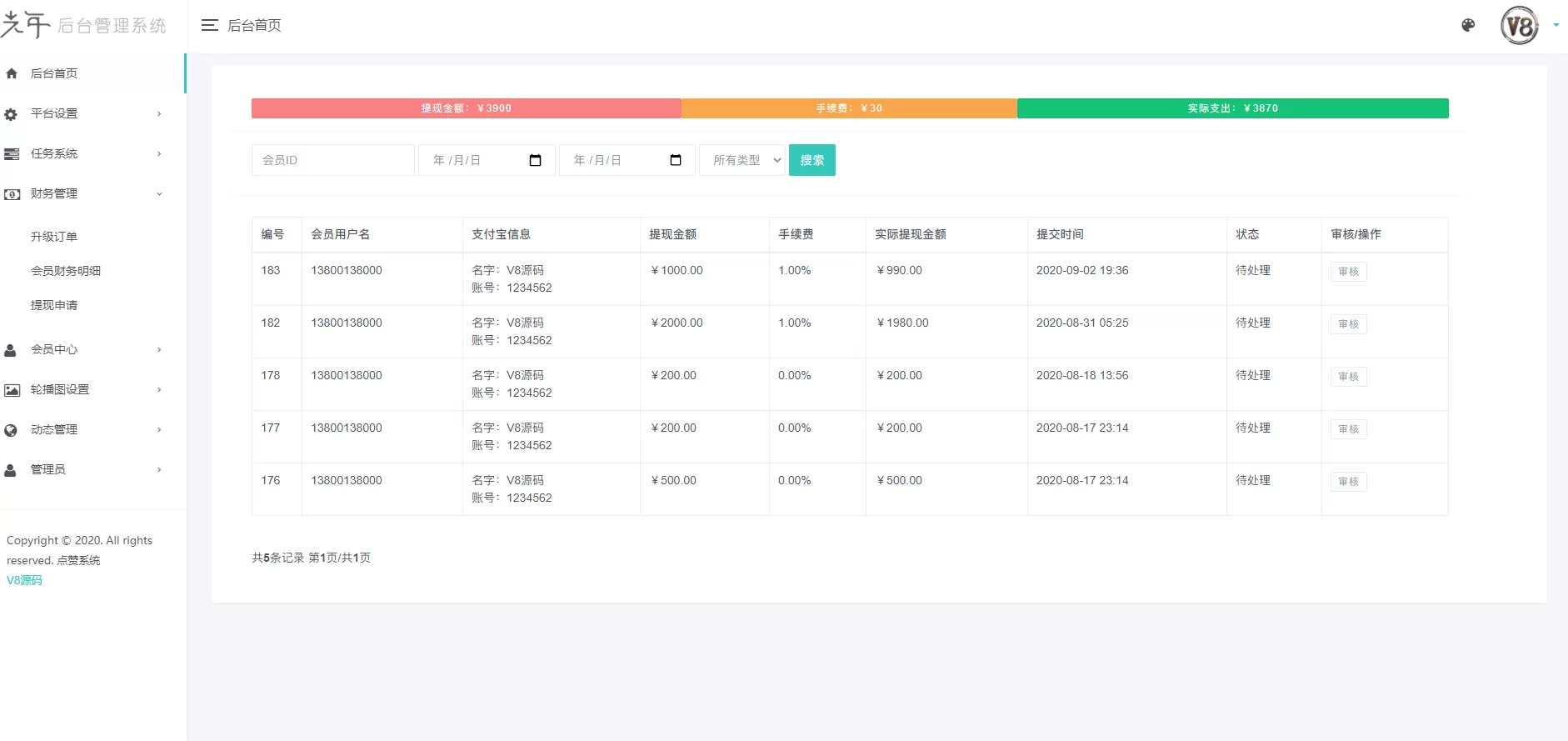Click 审核 button for record 183
Screen dimensions: 1568x741
pyautogui.click(x=1348, y=272)
